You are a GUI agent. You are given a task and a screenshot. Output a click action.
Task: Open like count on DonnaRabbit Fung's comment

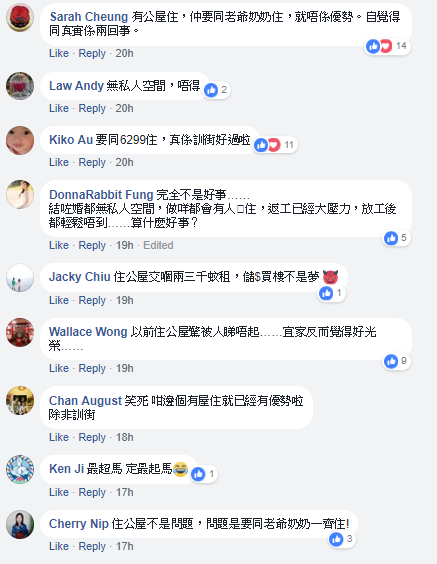tap(396, 238)
